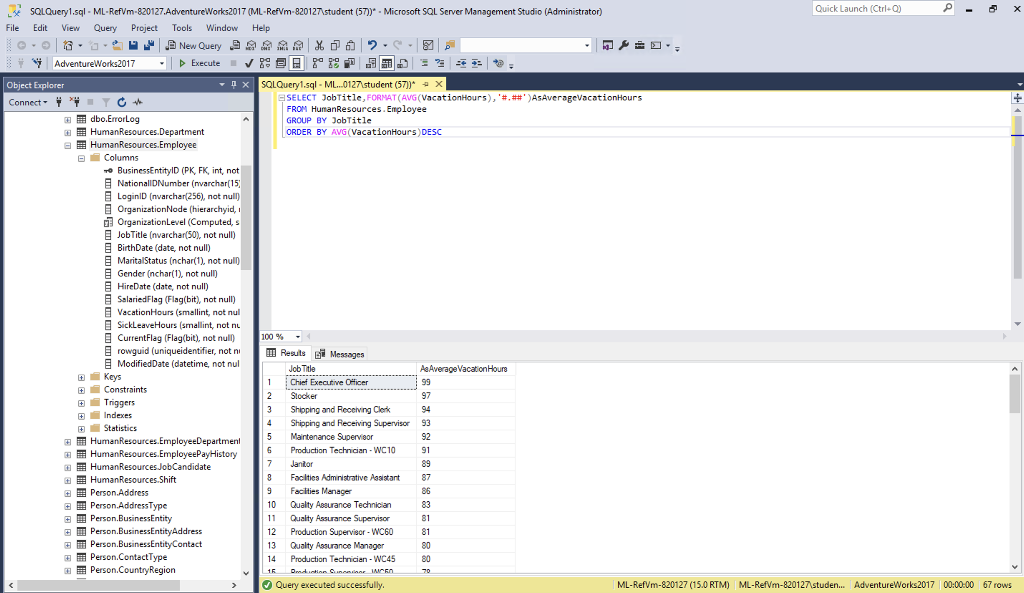
Task: Collapse the Columns folder node
Action: pos(81,158)
